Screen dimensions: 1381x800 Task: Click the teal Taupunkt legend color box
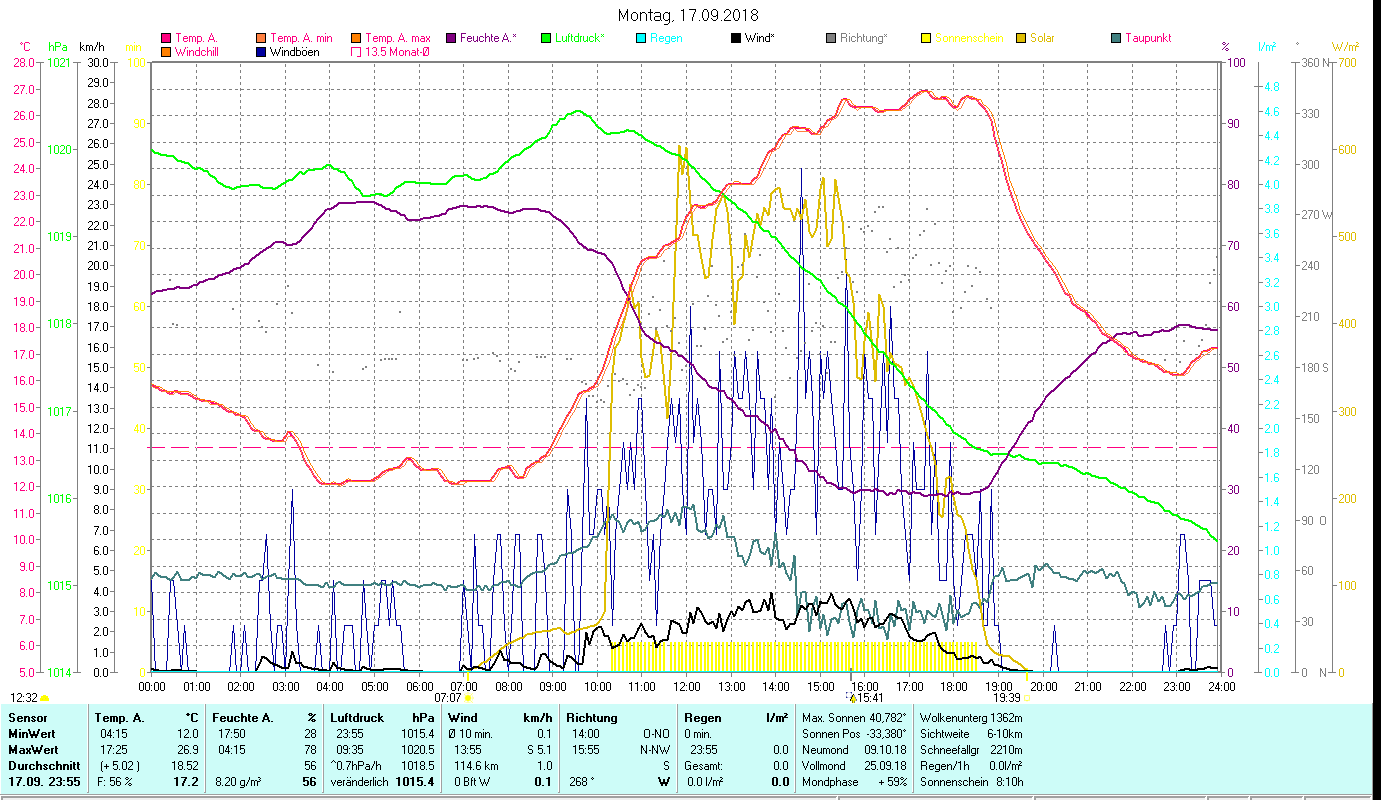pyautogui.click(x=1116, y=39)
